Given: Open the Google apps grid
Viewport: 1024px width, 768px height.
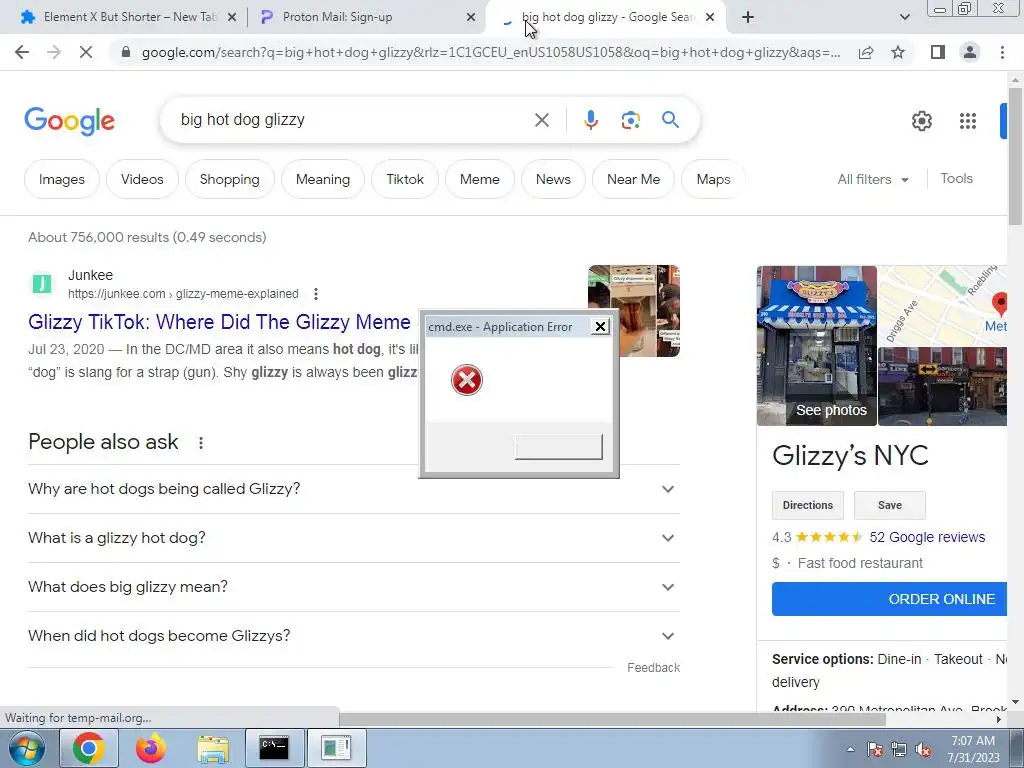Looking at the screenshot, I should coord(968,121).
